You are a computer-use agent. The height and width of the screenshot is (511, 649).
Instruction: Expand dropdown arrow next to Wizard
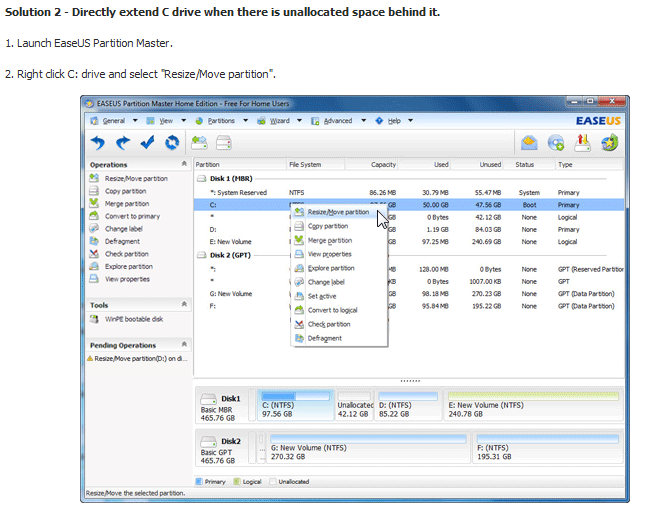pos(299,121)
